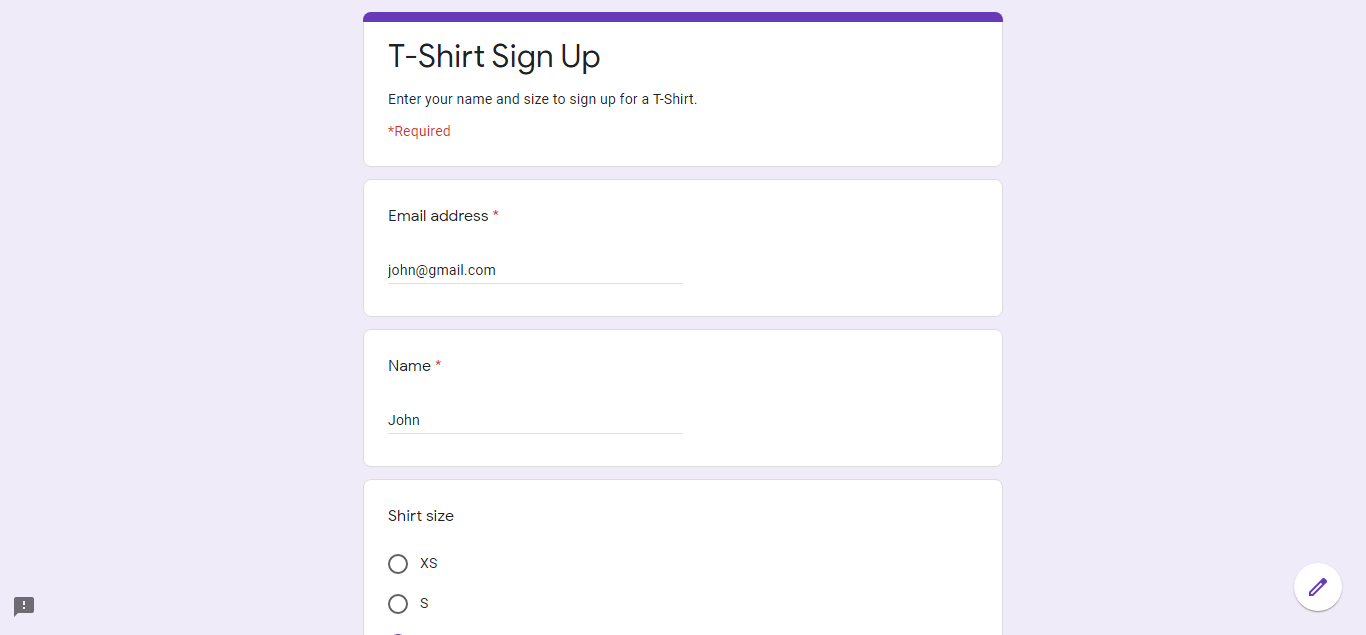Open the report a problem feedback icon
This screenshot has width=1366, height=635.
24,606
